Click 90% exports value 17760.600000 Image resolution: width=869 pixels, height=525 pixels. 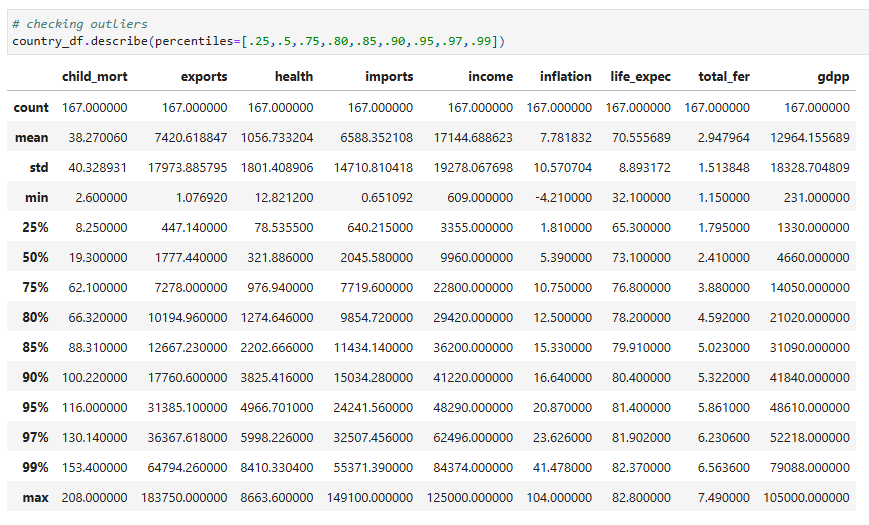[x=187, y=378]
